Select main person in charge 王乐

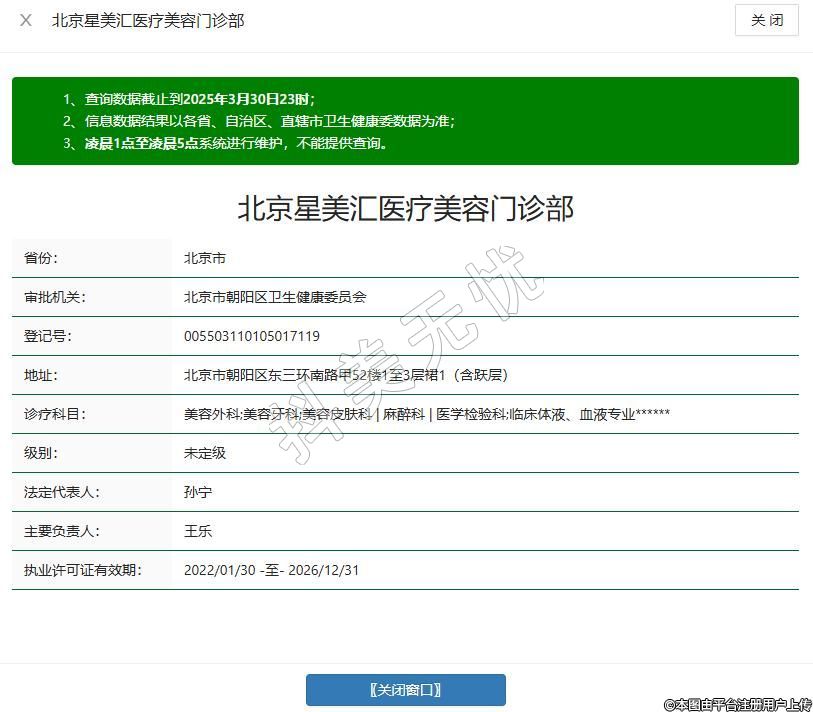point(198,531)
